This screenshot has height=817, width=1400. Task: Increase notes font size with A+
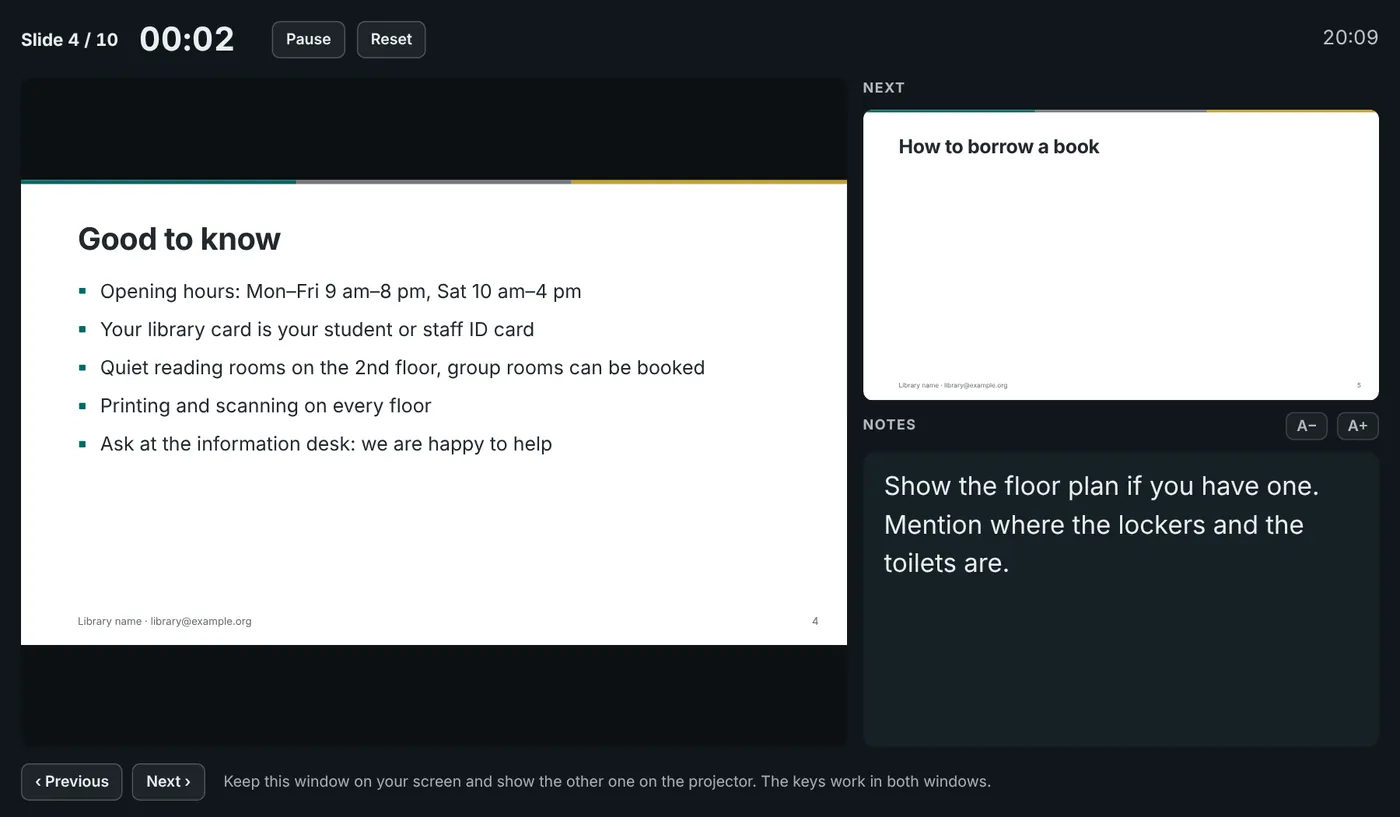1357,426
